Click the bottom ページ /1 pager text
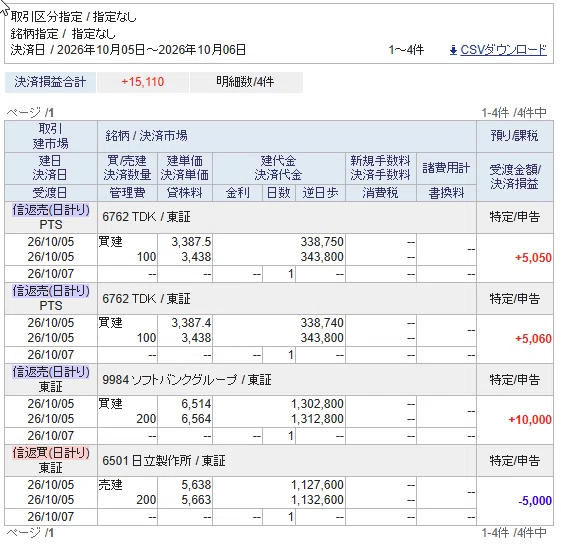 30,533
